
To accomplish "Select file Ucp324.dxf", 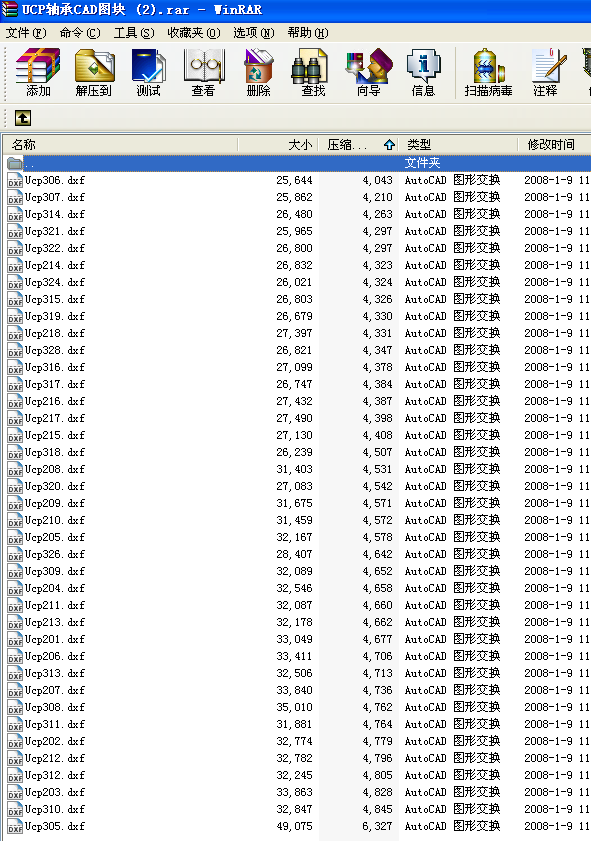I will coord(55,282).
